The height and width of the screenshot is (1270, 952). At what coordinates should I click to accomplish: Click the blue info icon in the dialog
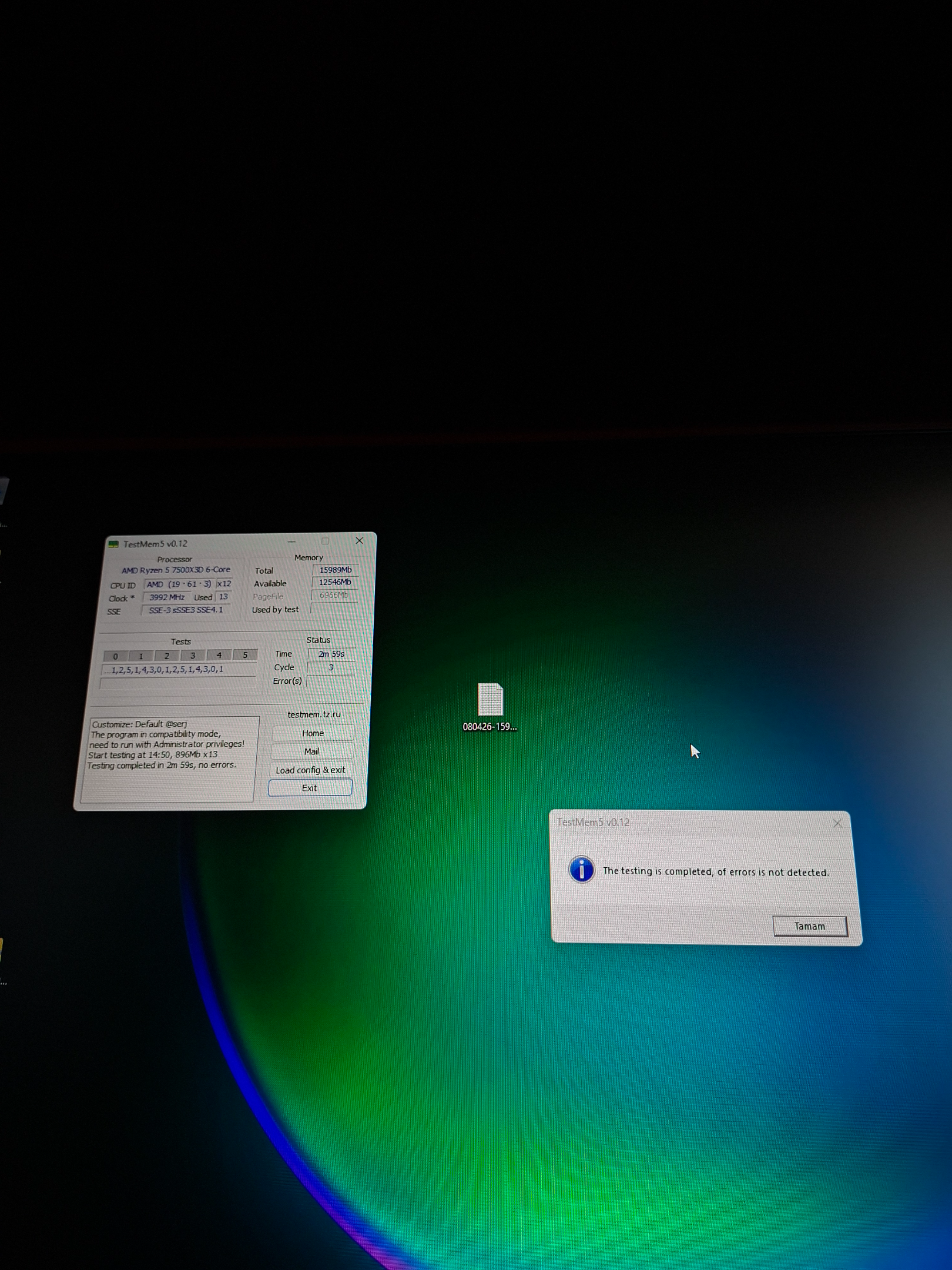(582, 869)
